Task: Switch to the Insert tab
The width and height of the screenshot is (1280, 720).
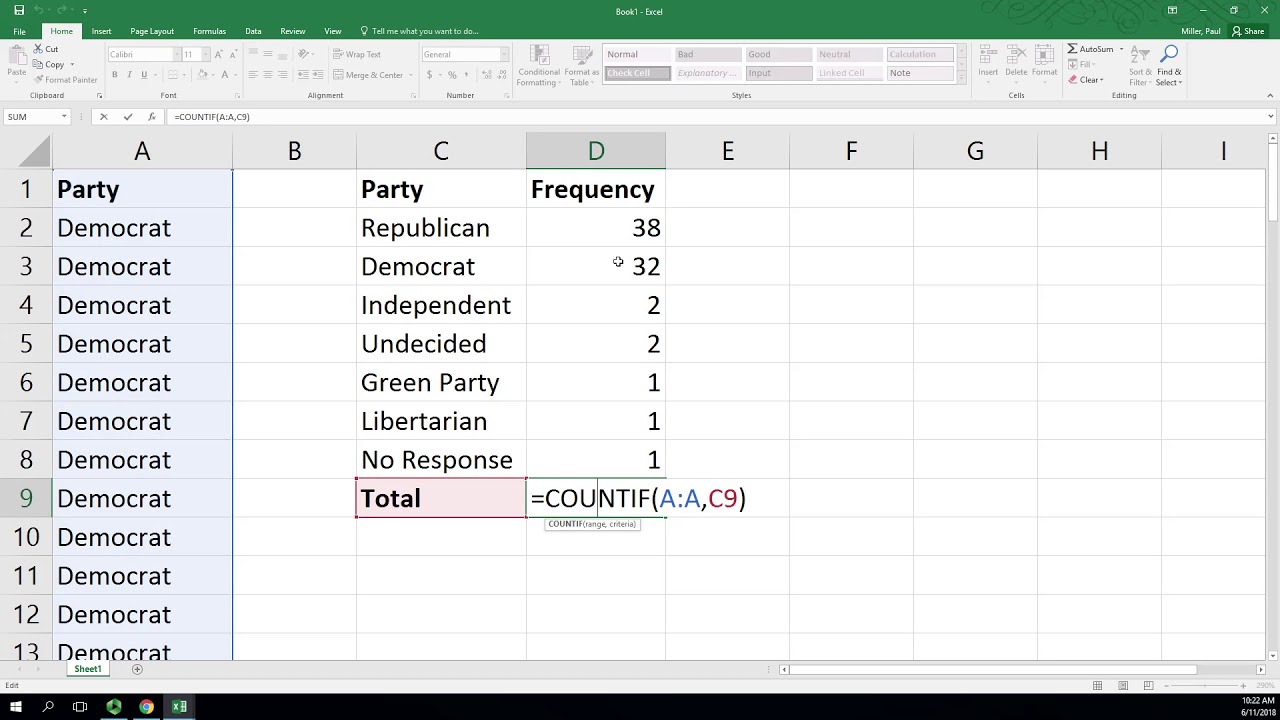Action: [101, 31]
